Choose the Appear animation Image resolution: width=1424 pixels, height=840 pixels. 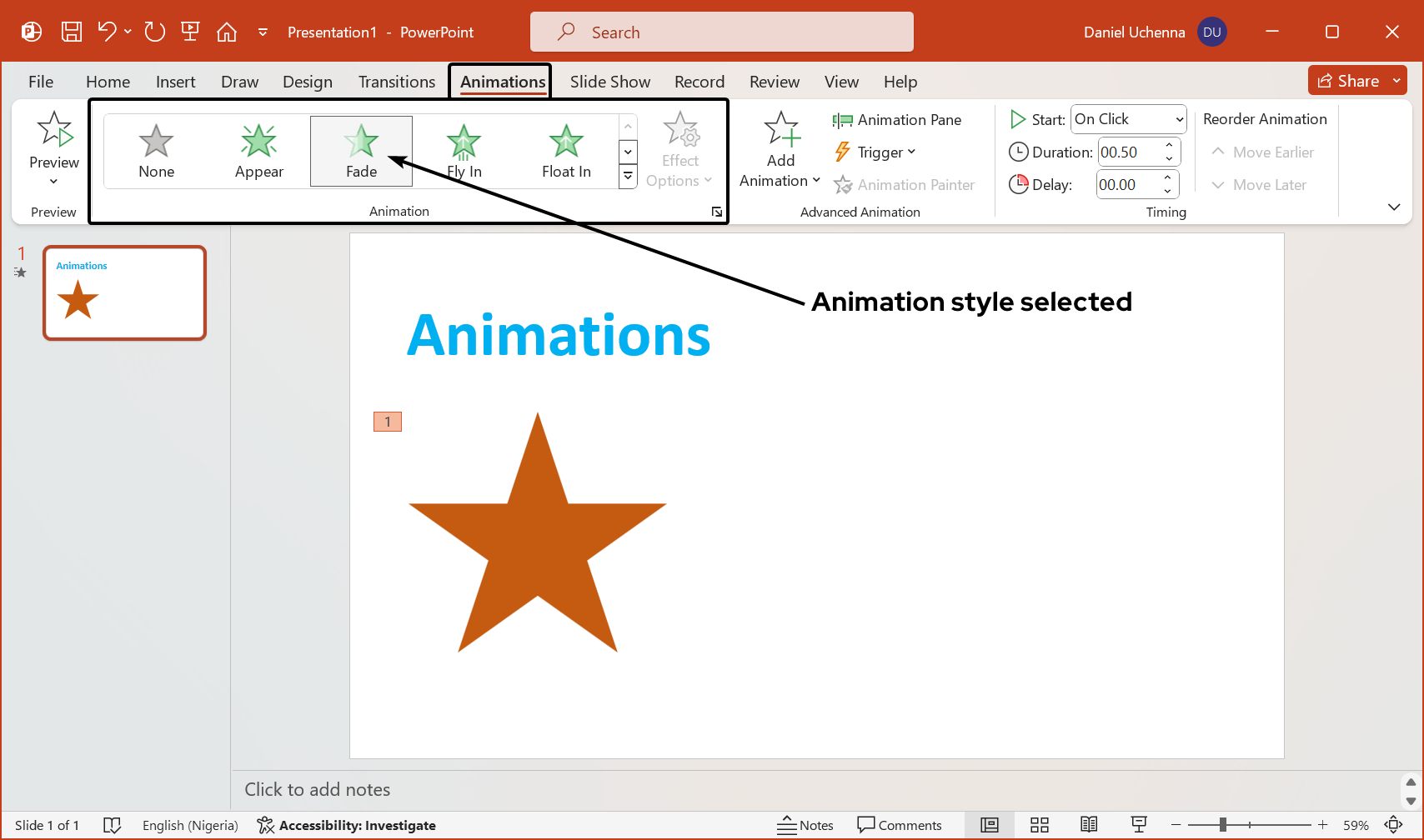pyautogui.click(x=258, y=151)
